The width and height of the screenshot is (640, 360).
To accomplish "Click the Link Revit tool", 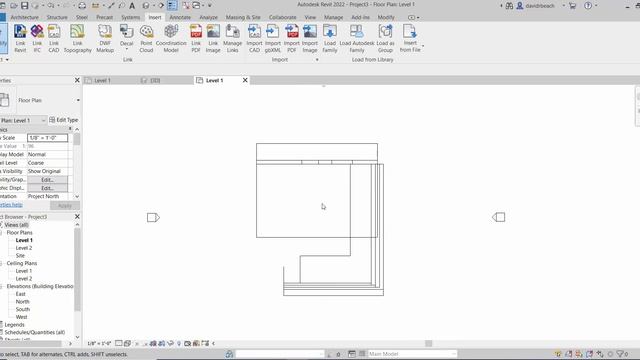I will pos(20,38).
